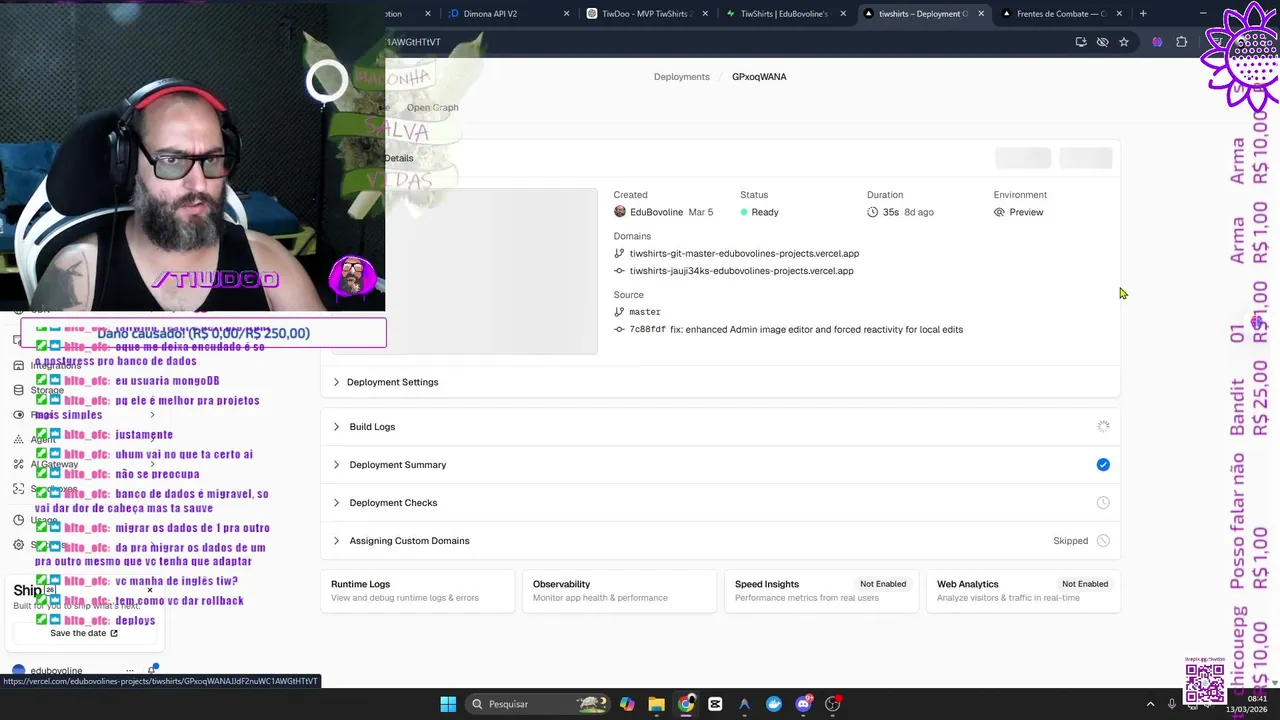1280x720 pixels.
Task: Click the crossed-out eye icon in address bar
Action: click(1102, 42)
